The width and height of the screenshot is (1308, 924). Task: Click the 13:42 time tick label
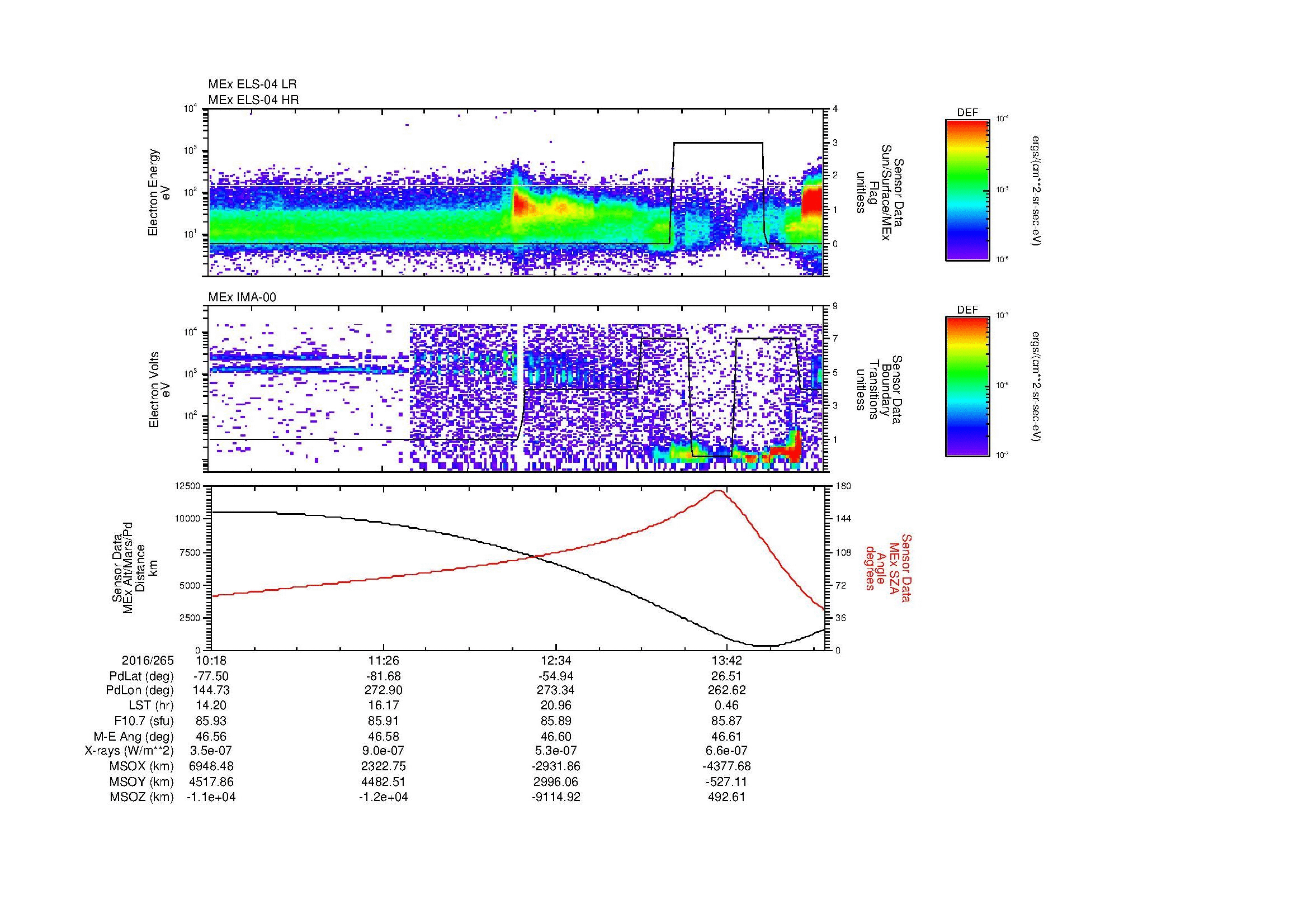click(x=726, y=660)
